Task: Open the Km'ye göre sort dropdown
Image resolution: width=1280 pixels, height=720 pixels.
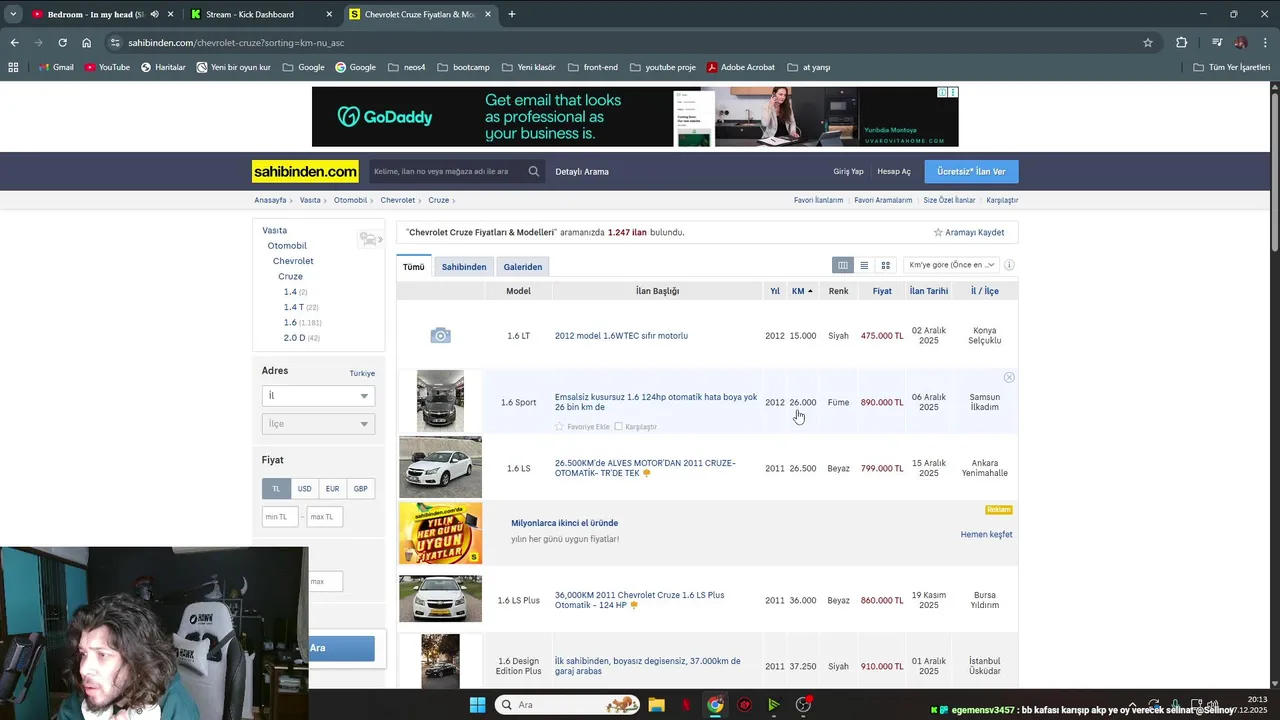Action: click(951, 265)
